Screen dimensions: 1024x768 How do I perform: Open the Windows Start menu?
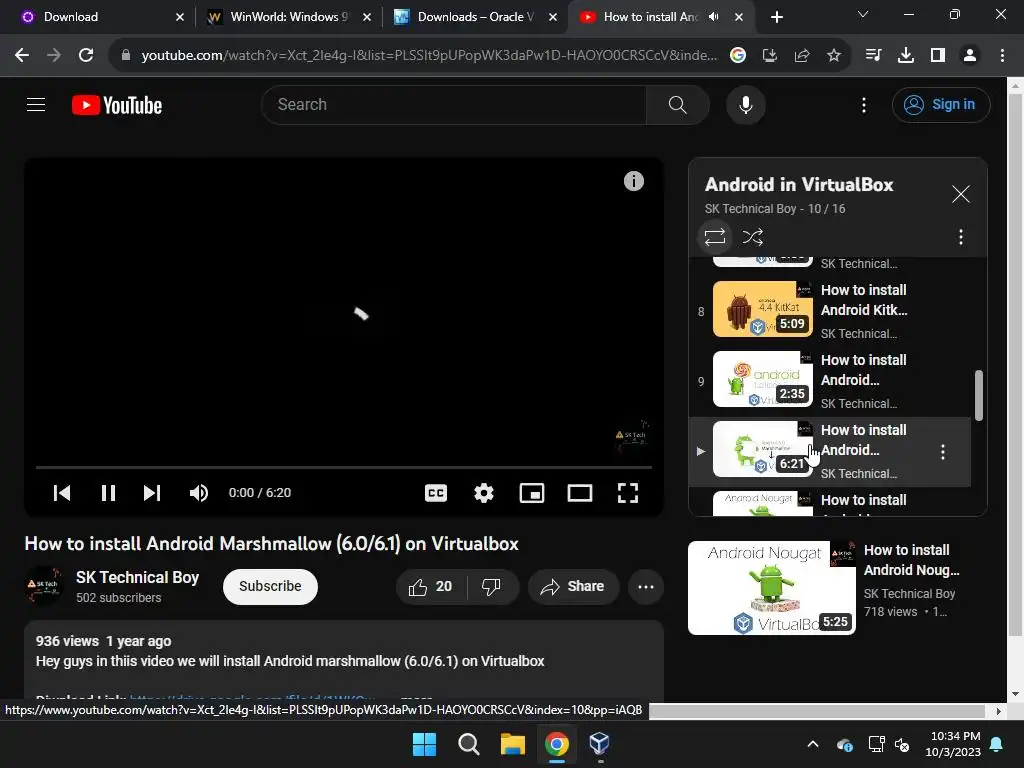point(424,744)
